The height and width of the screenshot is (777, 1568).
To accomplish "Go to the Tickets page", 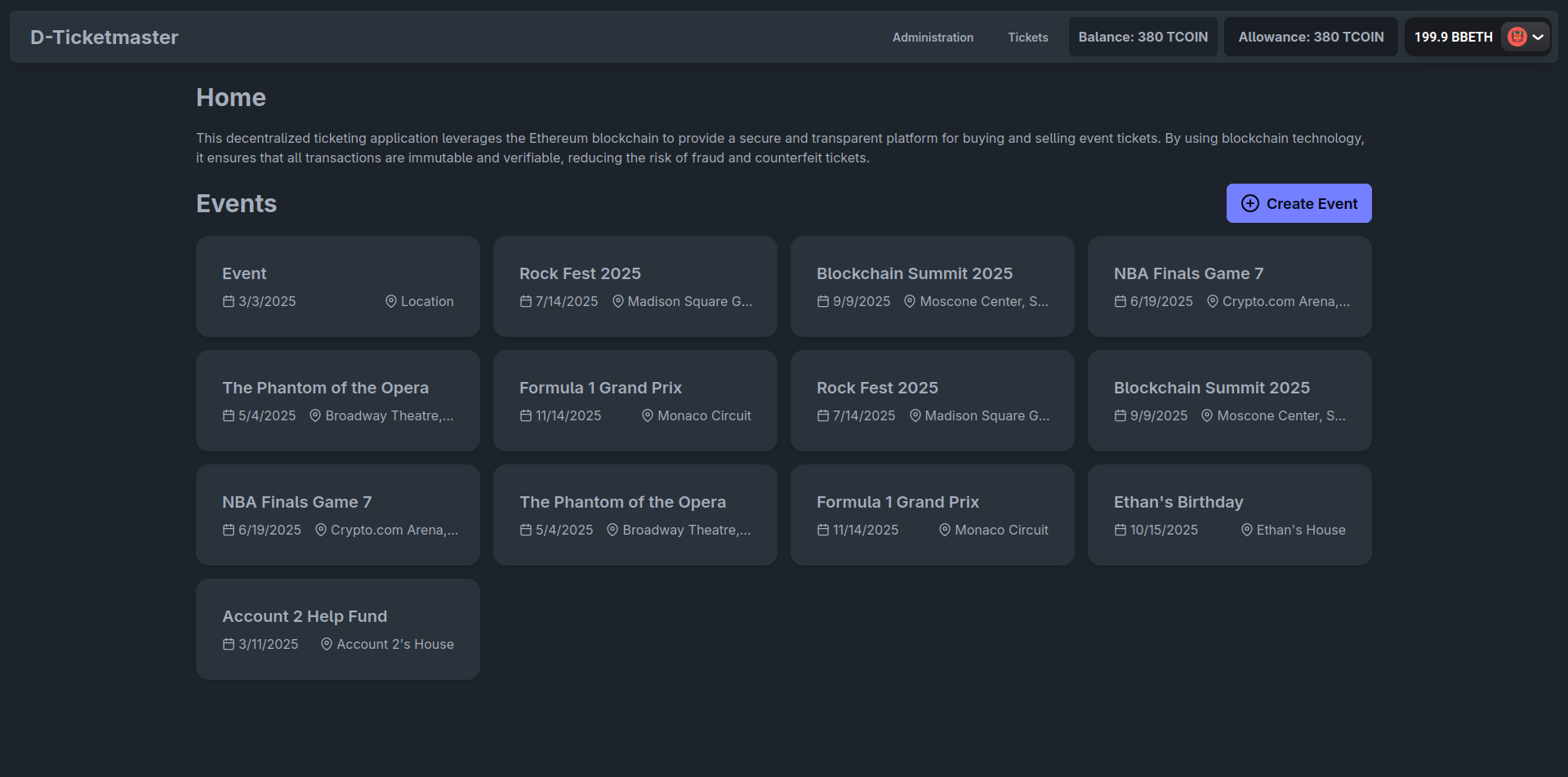I will pos(1027,38).
